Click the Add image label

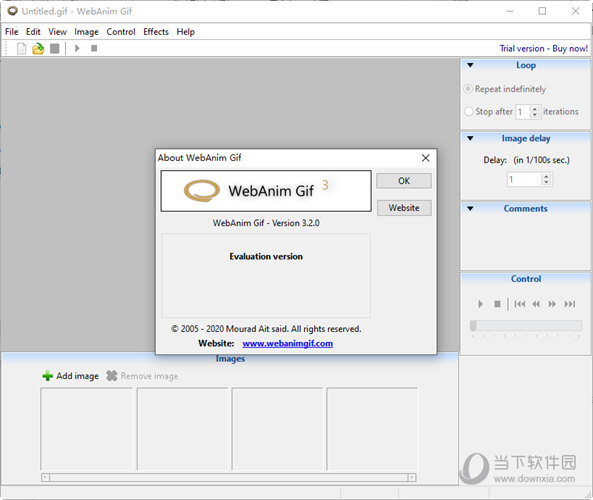point(78,376)
